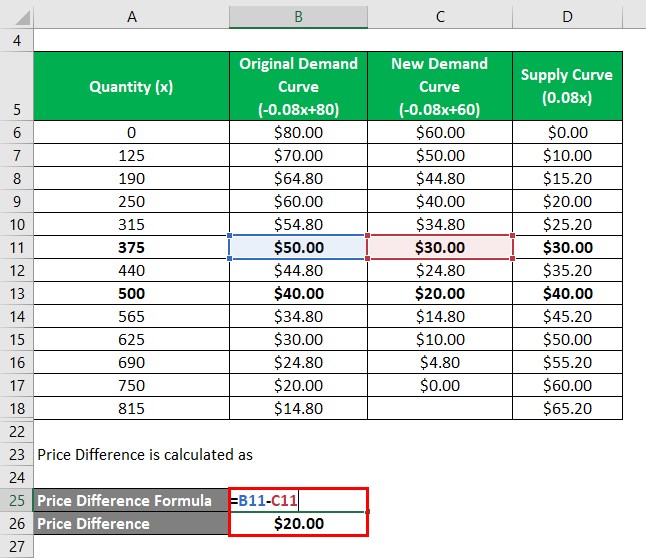Viewport: 646px width, 558px height.
Task: Select the Supply Curve header cell
Action: [566, 86]
